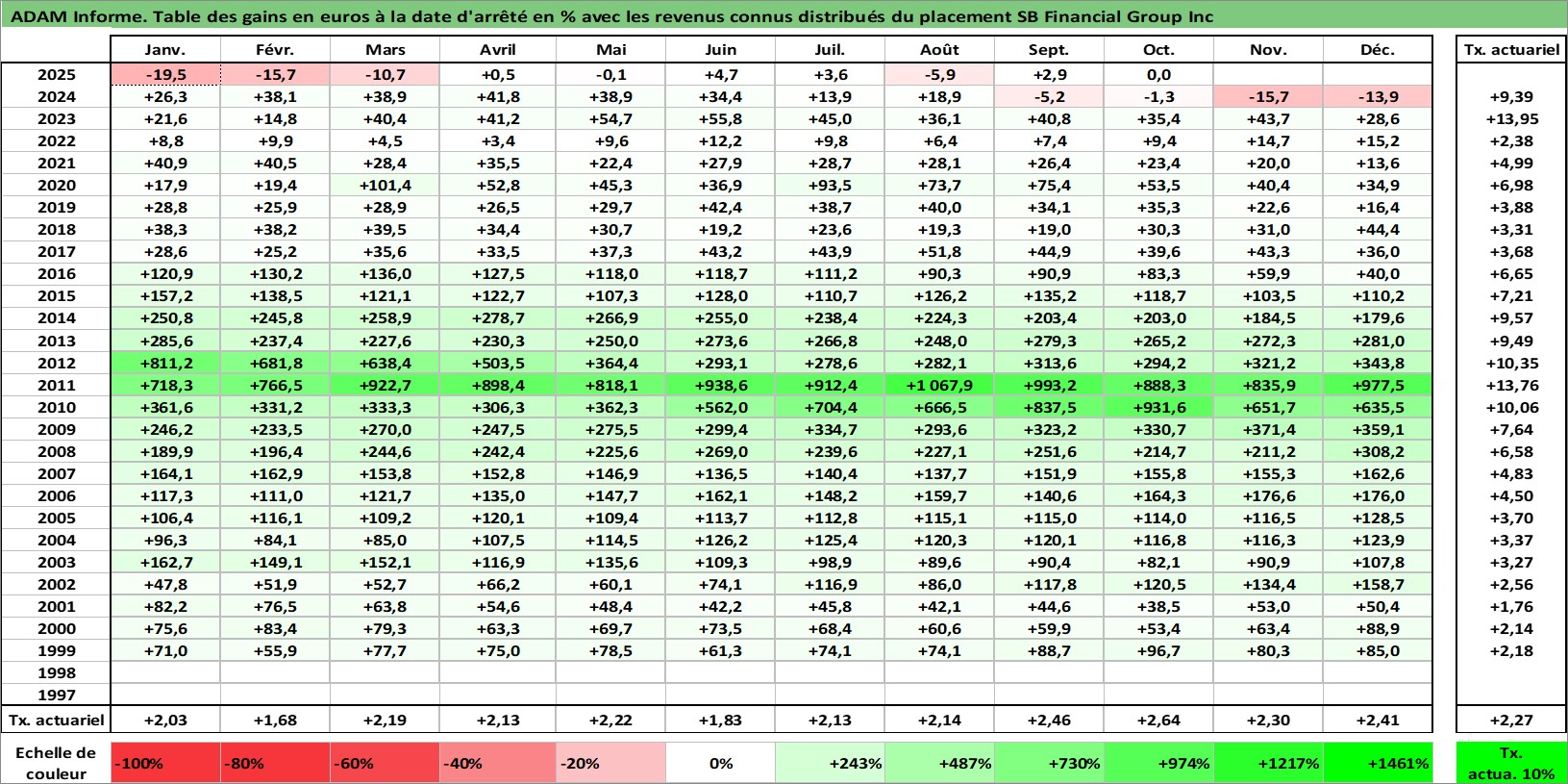This screenshot has width=1568, height=784.
Task: Click the +487% color scale swatch
Action: [x=939, y=763]
